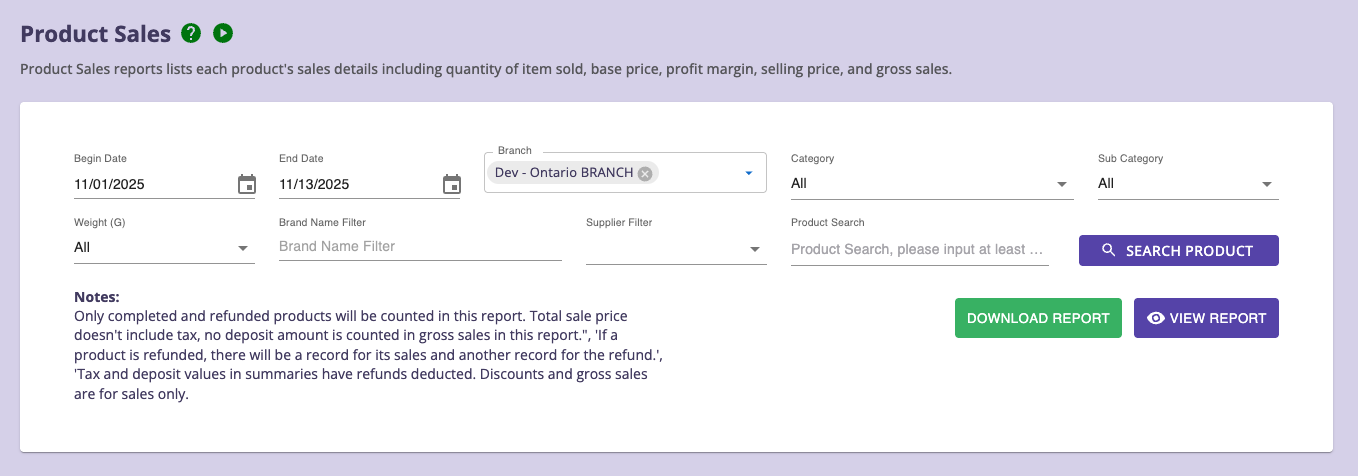Expand the Branch dropdown arrow
1358x476 pixels.
pos(748,173)
